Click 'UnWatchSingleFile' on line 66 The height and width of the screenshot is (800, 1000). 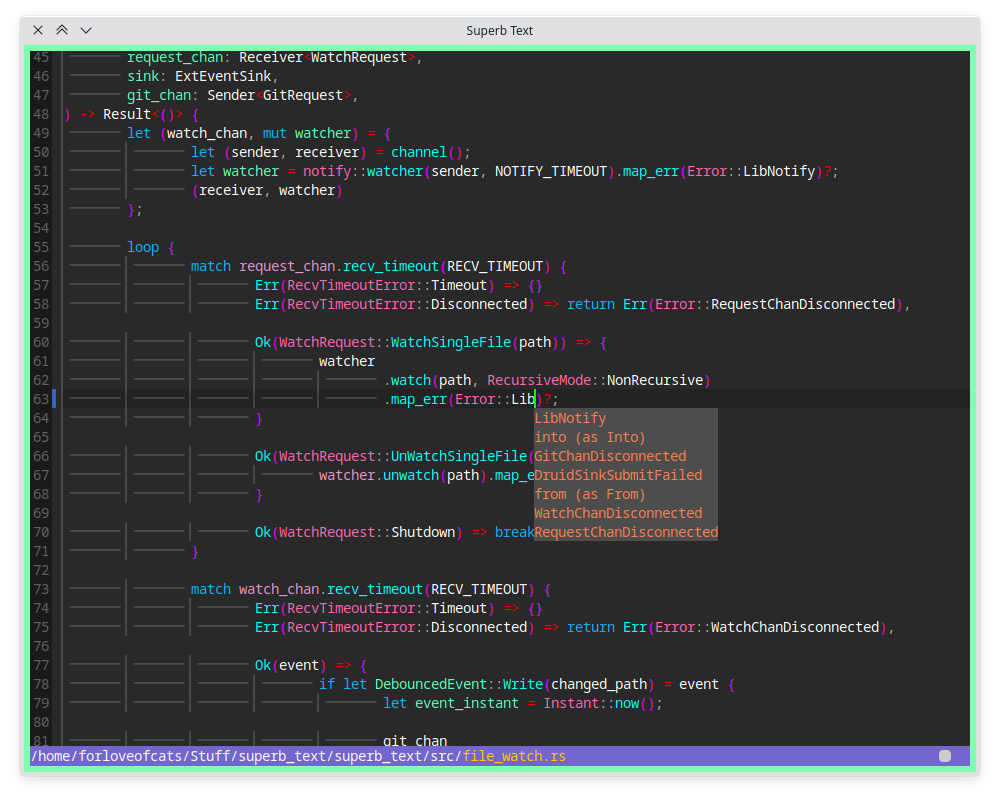(x=459, y=457)
